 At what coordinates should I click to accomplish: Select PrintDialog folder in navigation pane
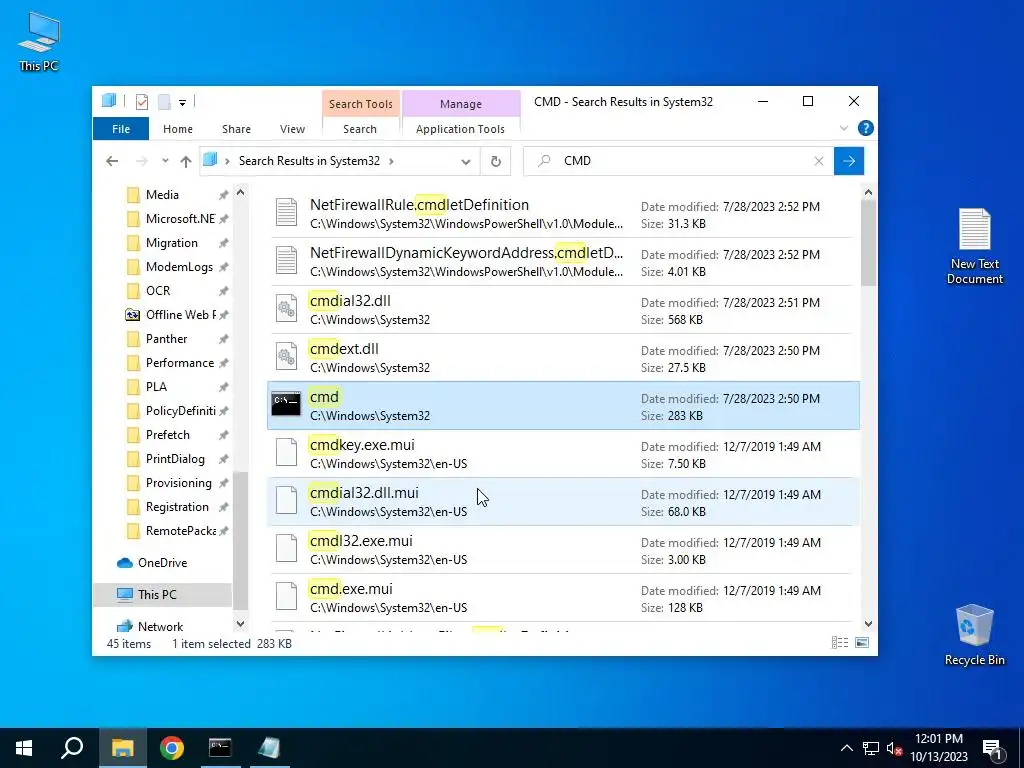pos(174,459)
